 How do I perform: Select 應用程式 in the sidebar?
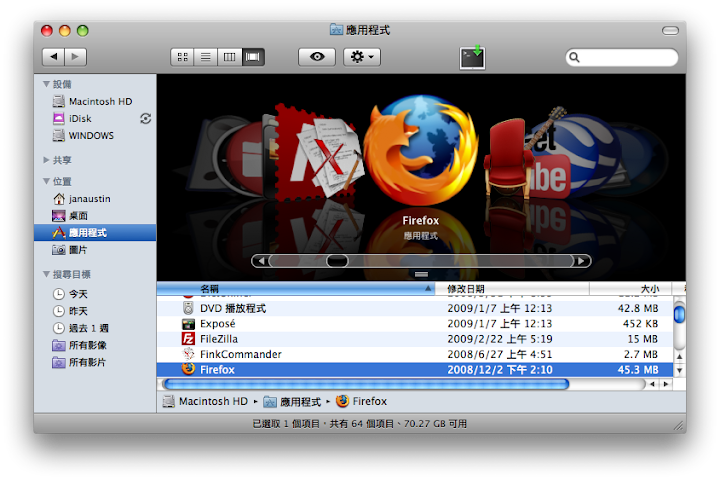[95, 232]
